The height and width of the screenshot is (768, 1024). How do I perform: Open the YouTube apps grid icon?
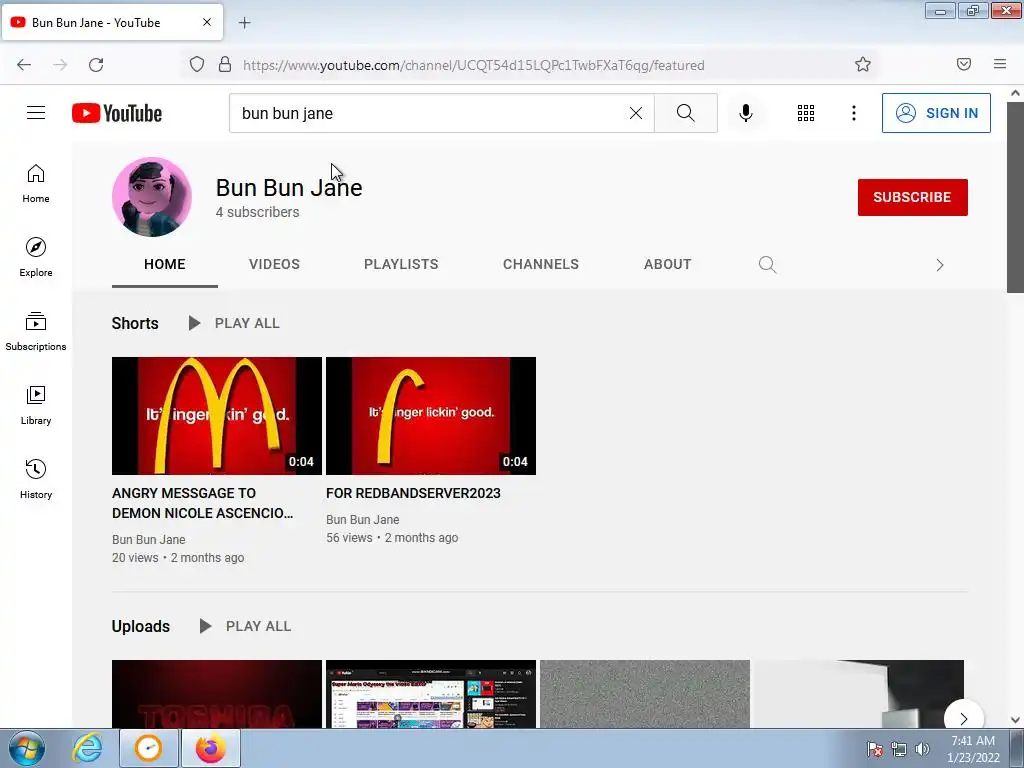point(806,113)
